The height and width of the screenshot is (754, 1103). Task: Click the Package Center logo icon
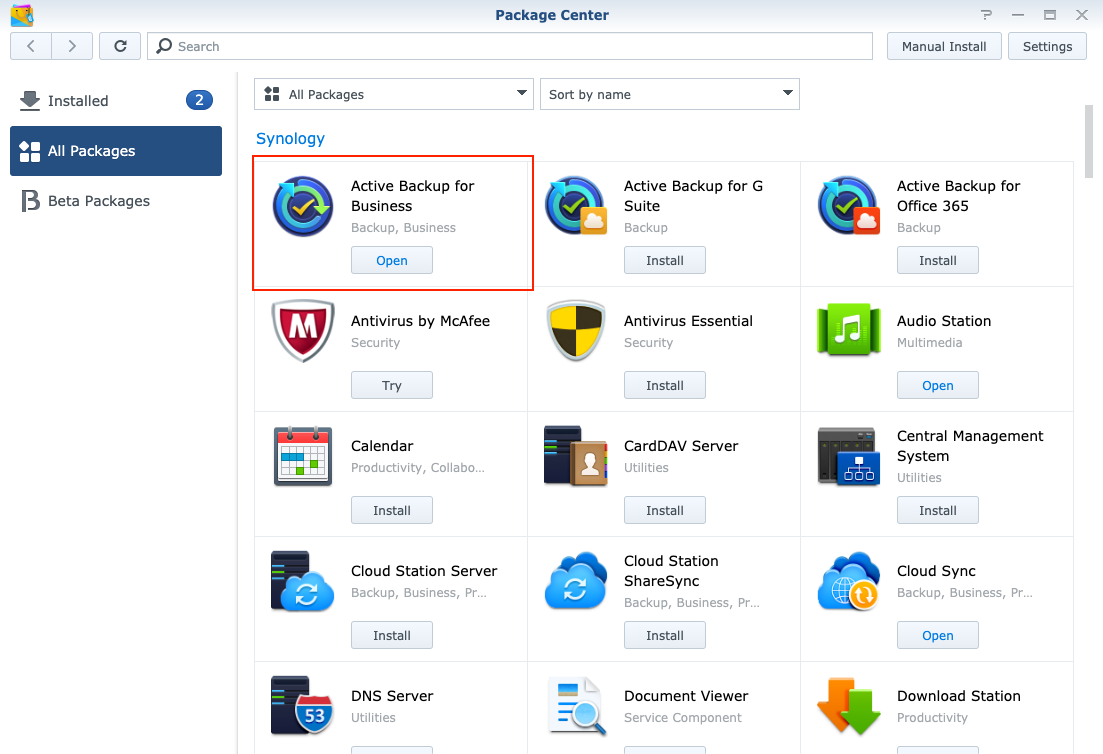22,15
